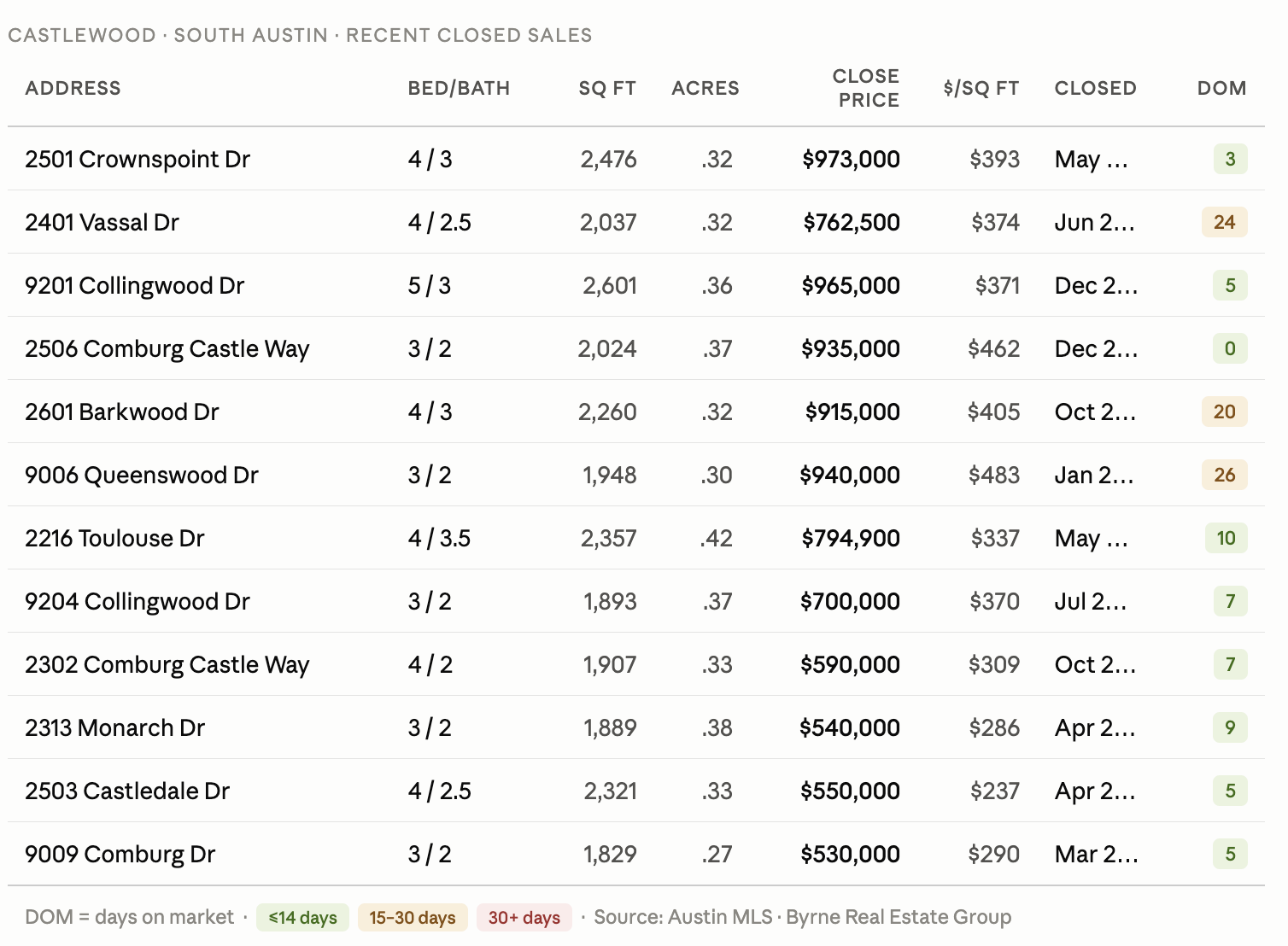This screenshot has width=1288, height=946.
Task: Click the BED/BATH column header
Action: (459, 88)
